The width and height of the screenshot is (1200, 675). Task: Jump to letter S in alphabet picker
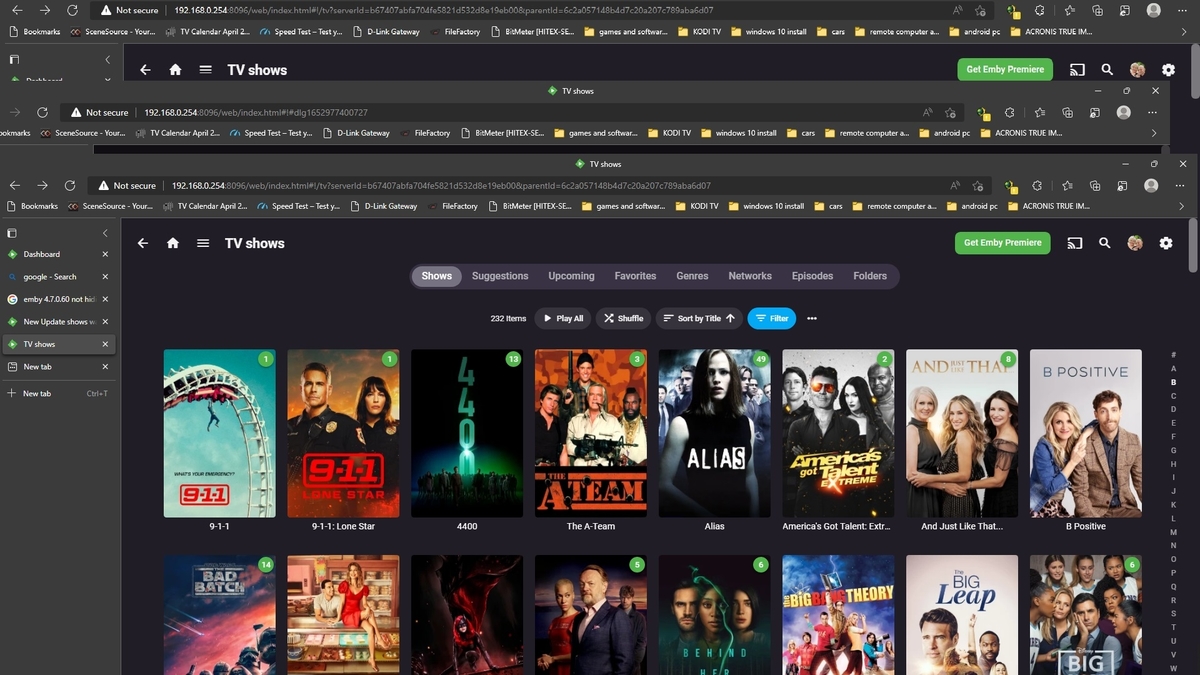coord(1173,614)
